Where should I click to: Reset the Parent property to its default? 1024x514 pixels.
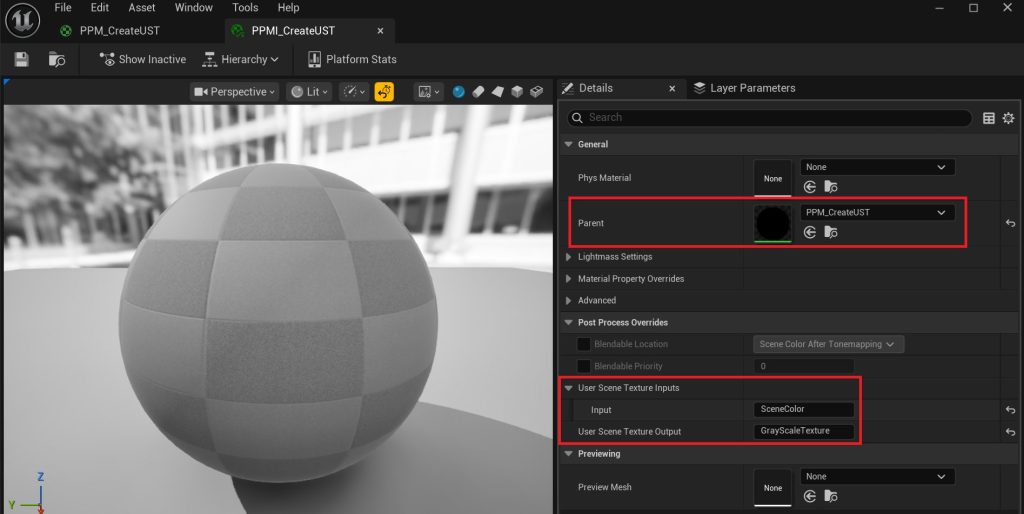tap(1010, 224)
